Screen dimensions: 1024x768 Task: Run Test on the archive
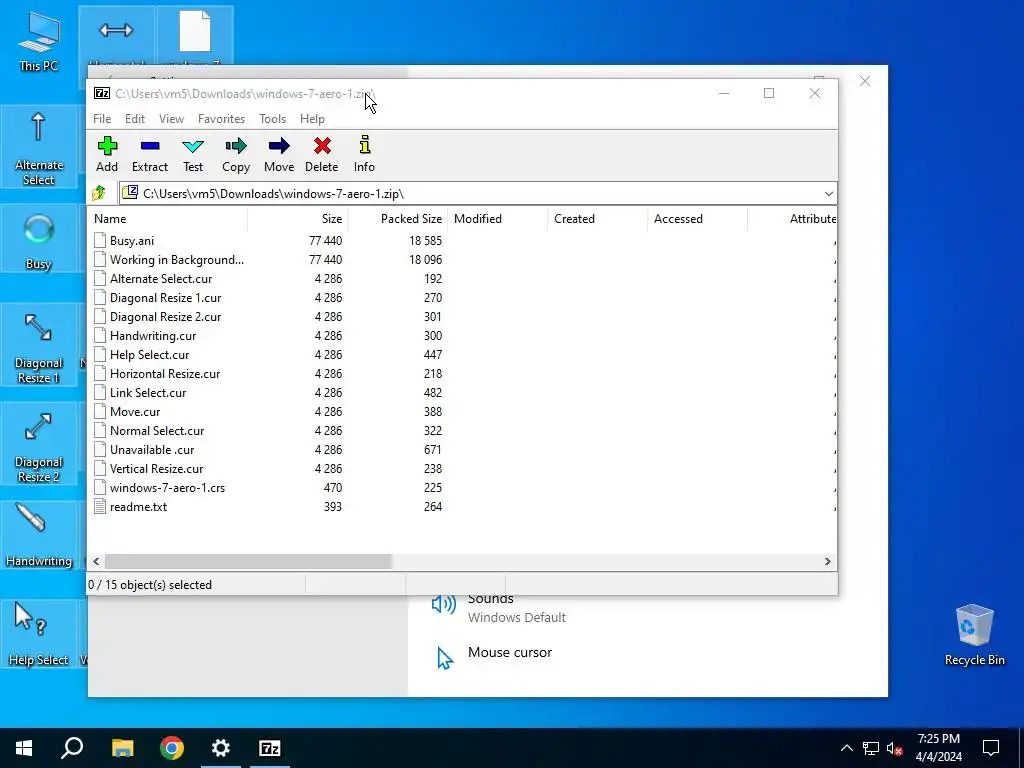193,155
